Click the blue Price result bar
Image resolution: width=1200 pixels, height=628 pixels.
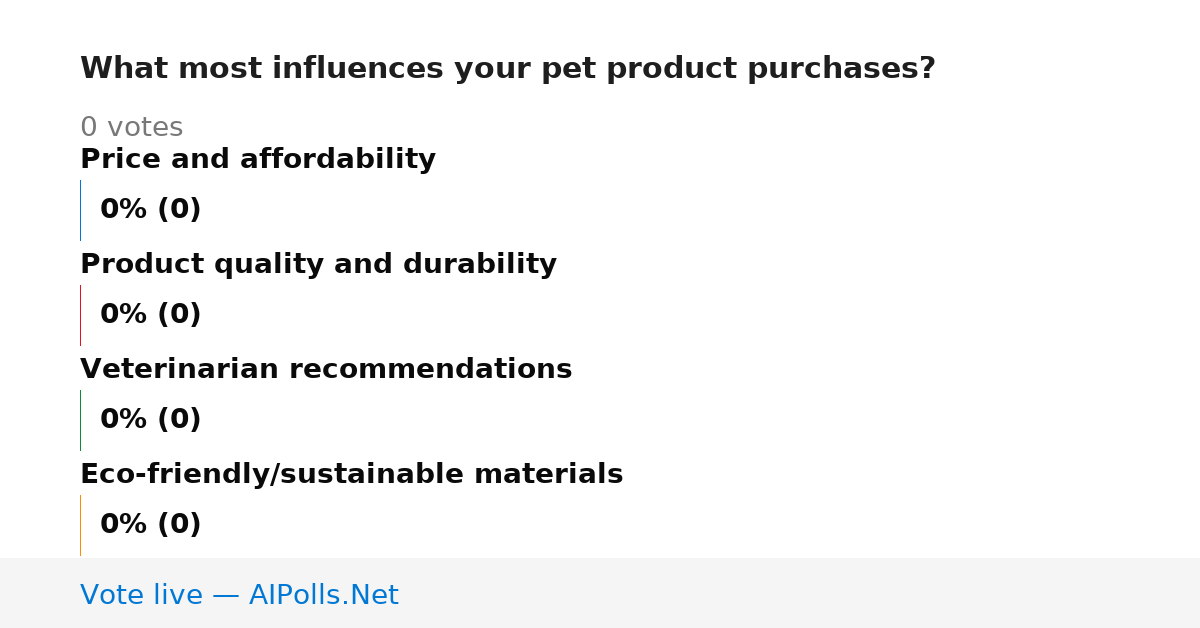[80, 210]
